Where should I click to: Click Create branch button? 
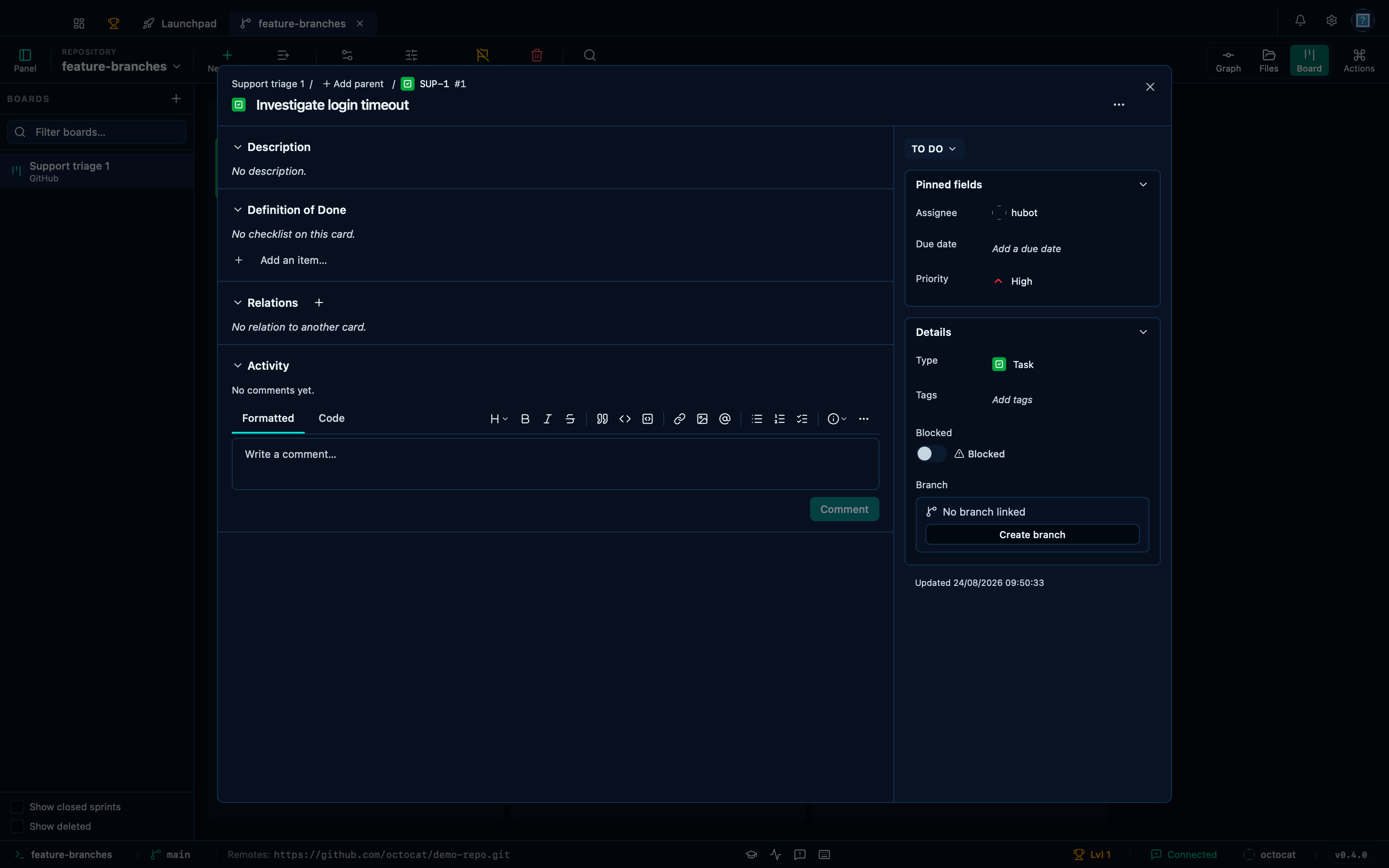pos(1032,534)
